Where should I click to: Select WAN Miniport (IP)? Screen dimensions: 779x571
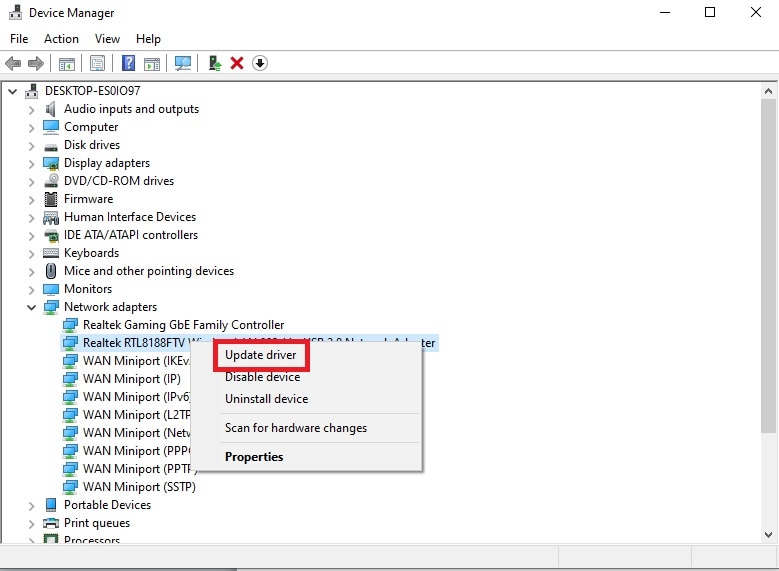click(x=132, y=379)
